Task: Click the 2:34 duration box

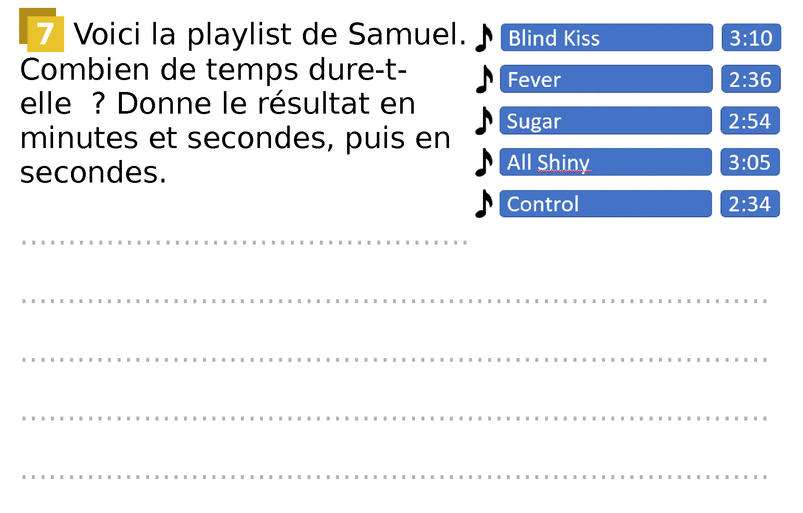Action: click(x=750, y=204)
